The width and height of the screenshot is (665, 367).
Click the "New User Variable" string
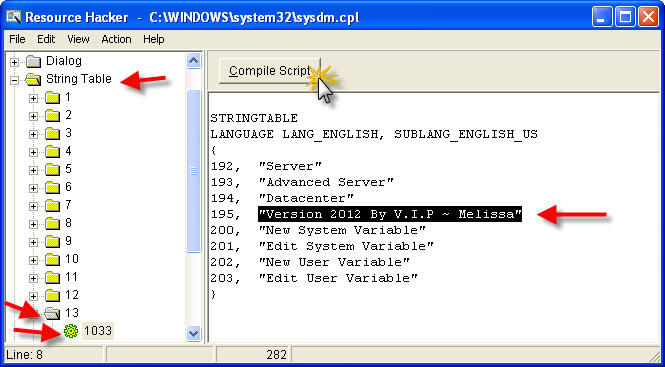[334, 263]
